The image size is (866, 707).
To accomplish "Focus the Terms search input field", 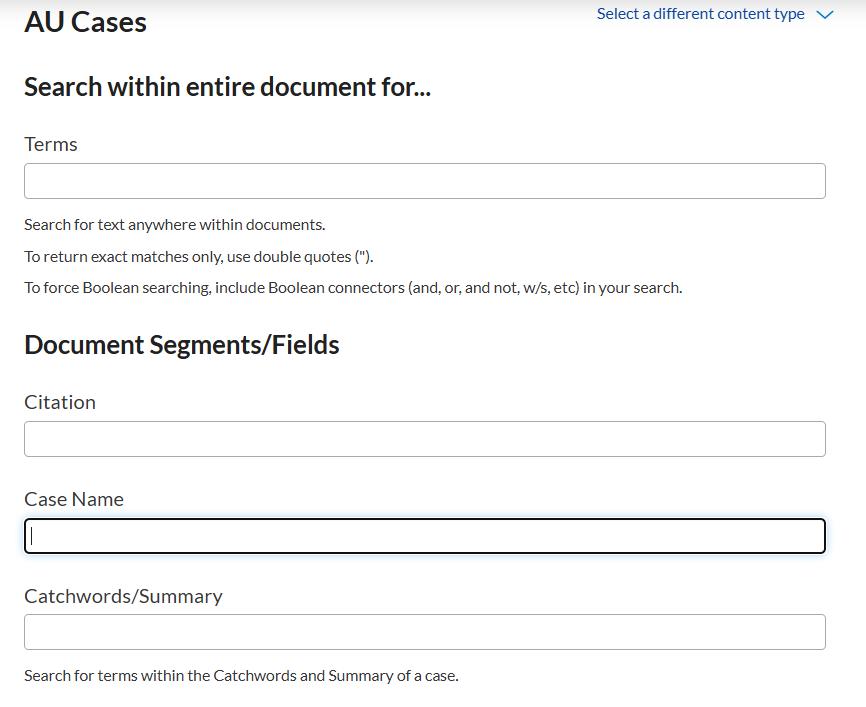I will [x=425, y=181].
